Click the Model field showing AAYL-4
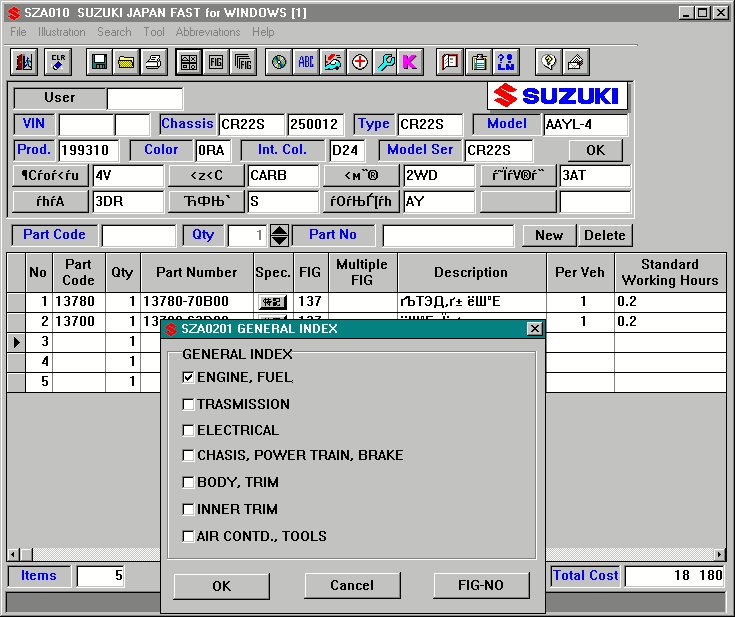Screen dimensions: 735x617 [586, 125]
